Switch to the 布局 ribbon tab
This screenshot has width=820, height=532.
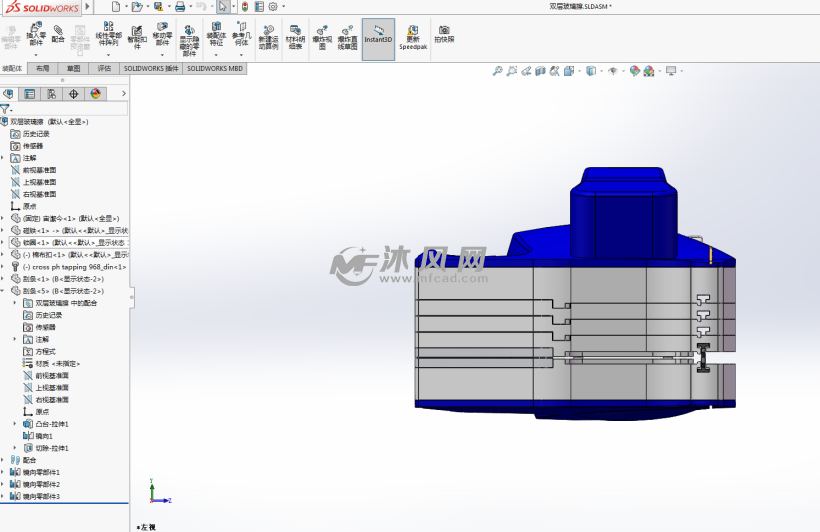[42, 69]
